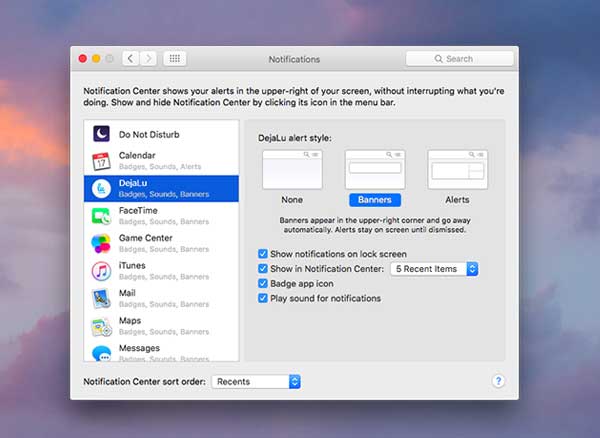The width and height of the screenshot is (600, 438).
Task: Select the Game Center row in the list
Action: coord(161,244)
